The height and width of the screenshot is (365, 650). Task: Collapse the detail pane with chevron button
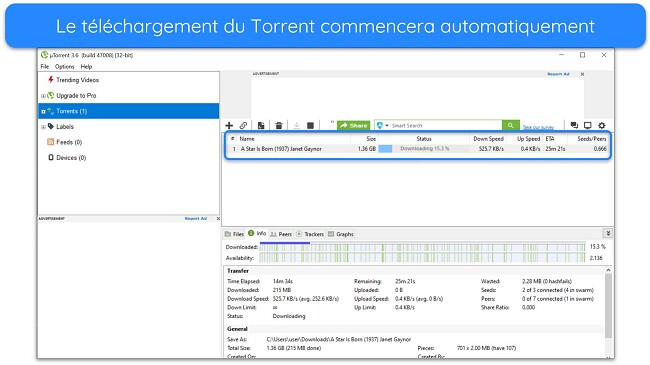[608, 234]
